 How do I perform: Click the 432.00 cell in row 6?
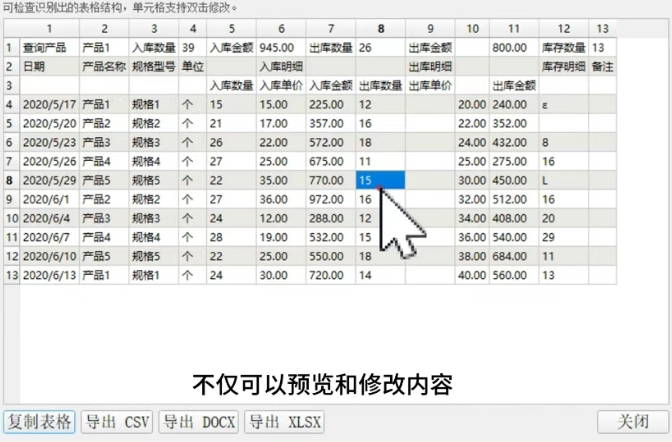[x=514, y=142]
